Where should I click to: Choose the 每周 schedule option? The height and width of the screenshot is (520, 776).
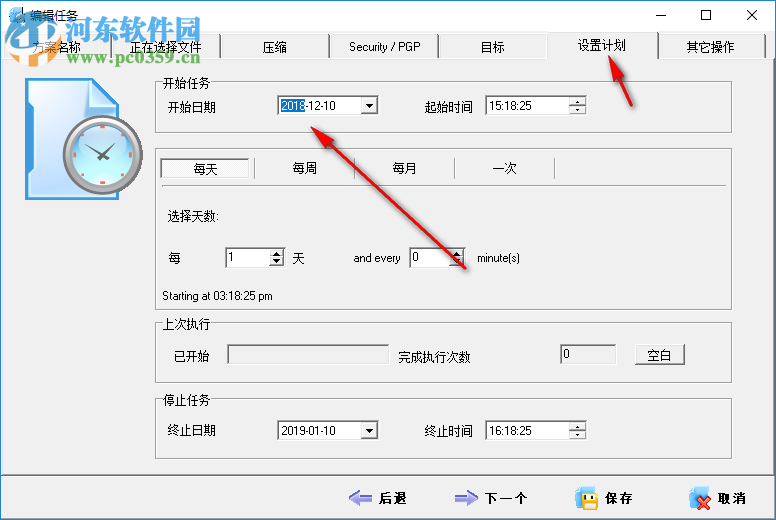click(304, 169)
